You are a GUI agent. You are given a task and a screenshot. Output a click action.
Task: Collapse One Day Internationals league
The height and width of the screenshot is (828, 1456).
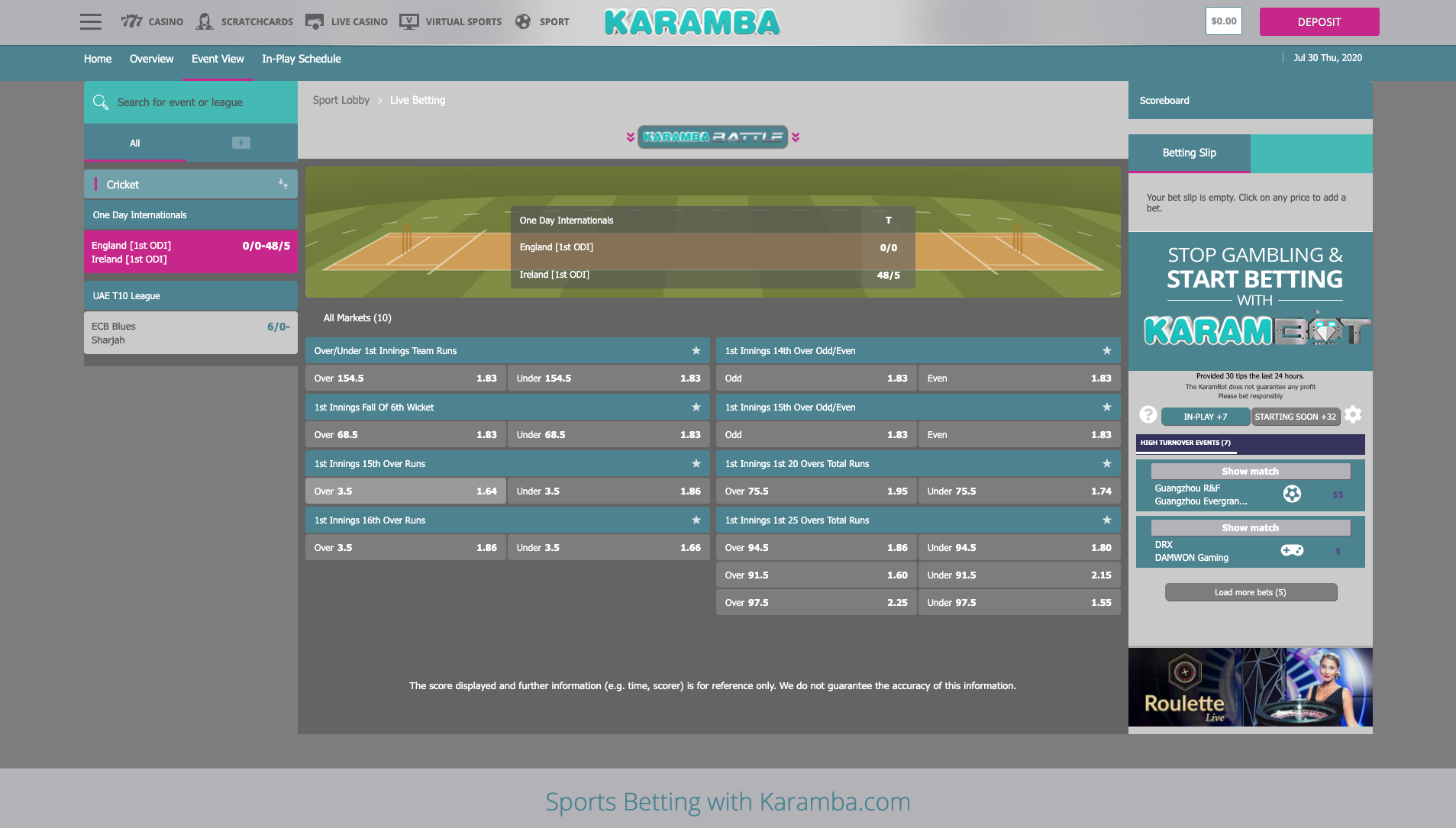tap(191, 214)
